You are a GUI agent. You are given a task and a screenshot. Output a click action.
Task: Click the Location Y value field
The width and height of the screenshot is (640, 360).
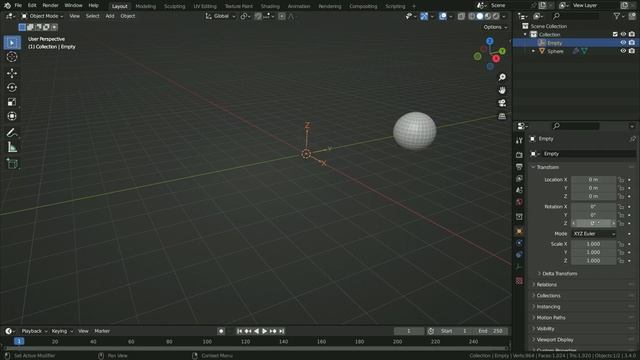[x=593, y=188]
